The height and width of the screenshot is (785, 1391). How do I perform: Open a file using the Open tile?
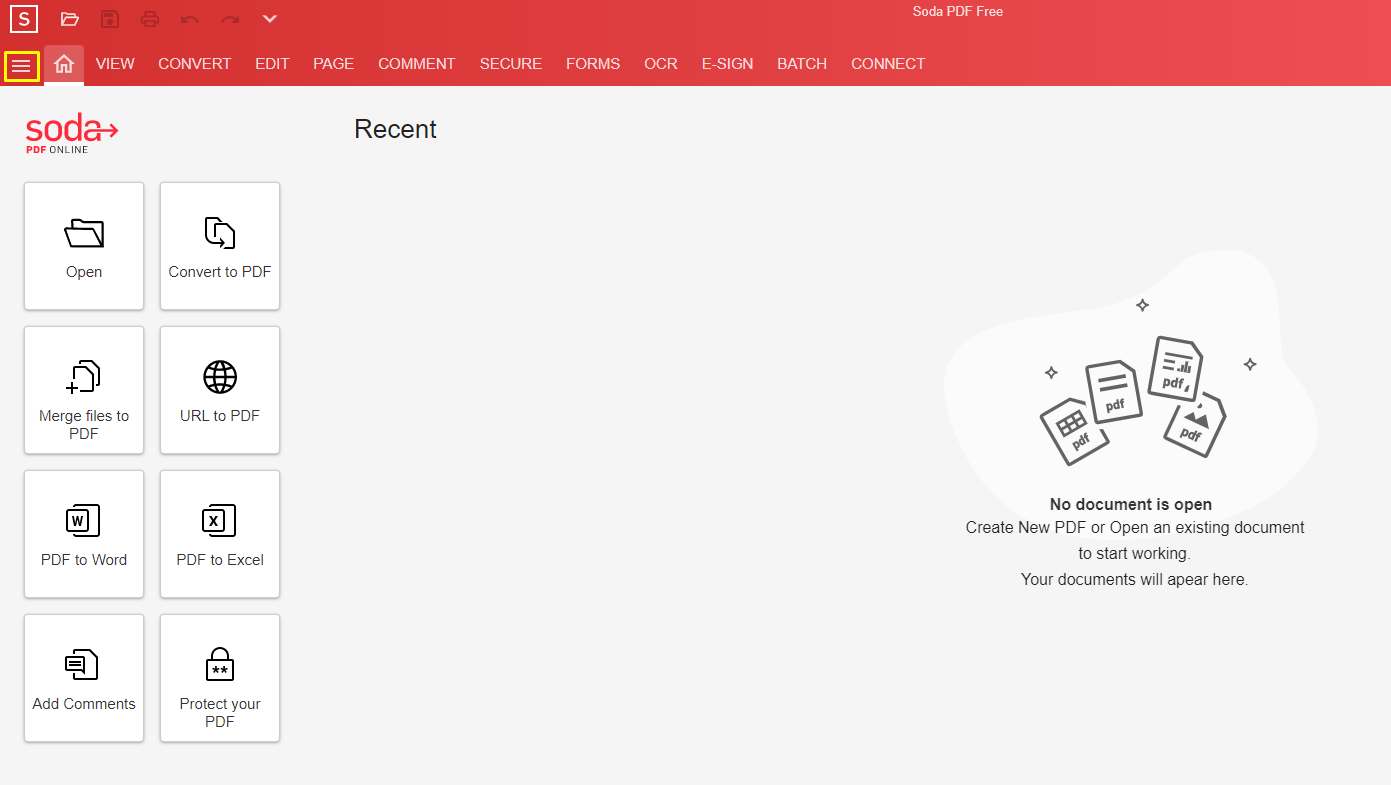[x=83, y=246]
